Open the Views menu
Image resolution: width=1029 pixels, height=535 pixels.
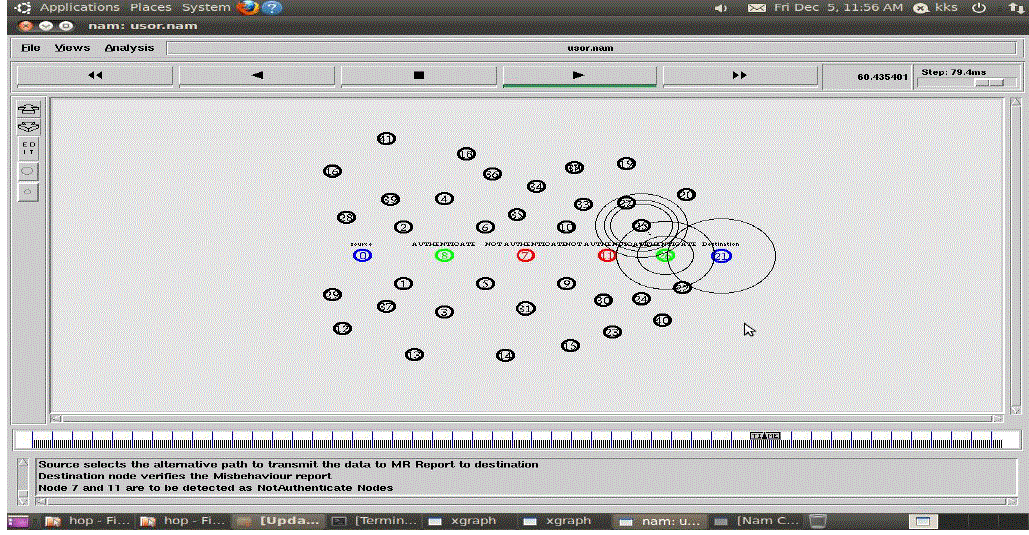[72, 48]
